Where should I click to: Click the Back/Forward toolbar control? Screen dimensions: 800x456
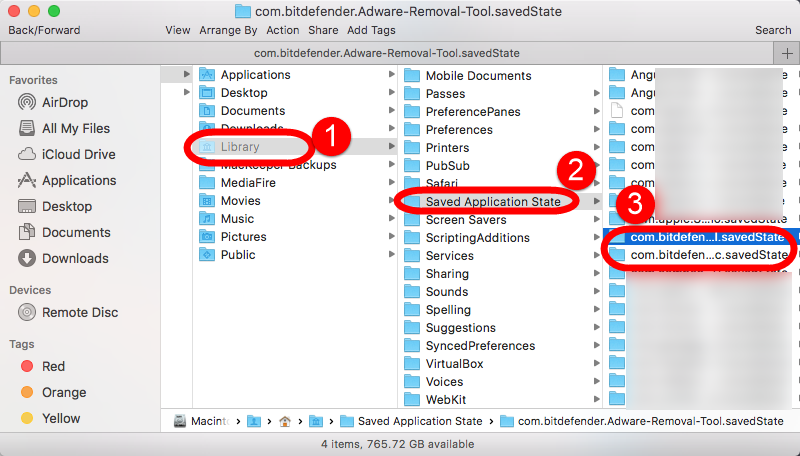click(44, 30)
